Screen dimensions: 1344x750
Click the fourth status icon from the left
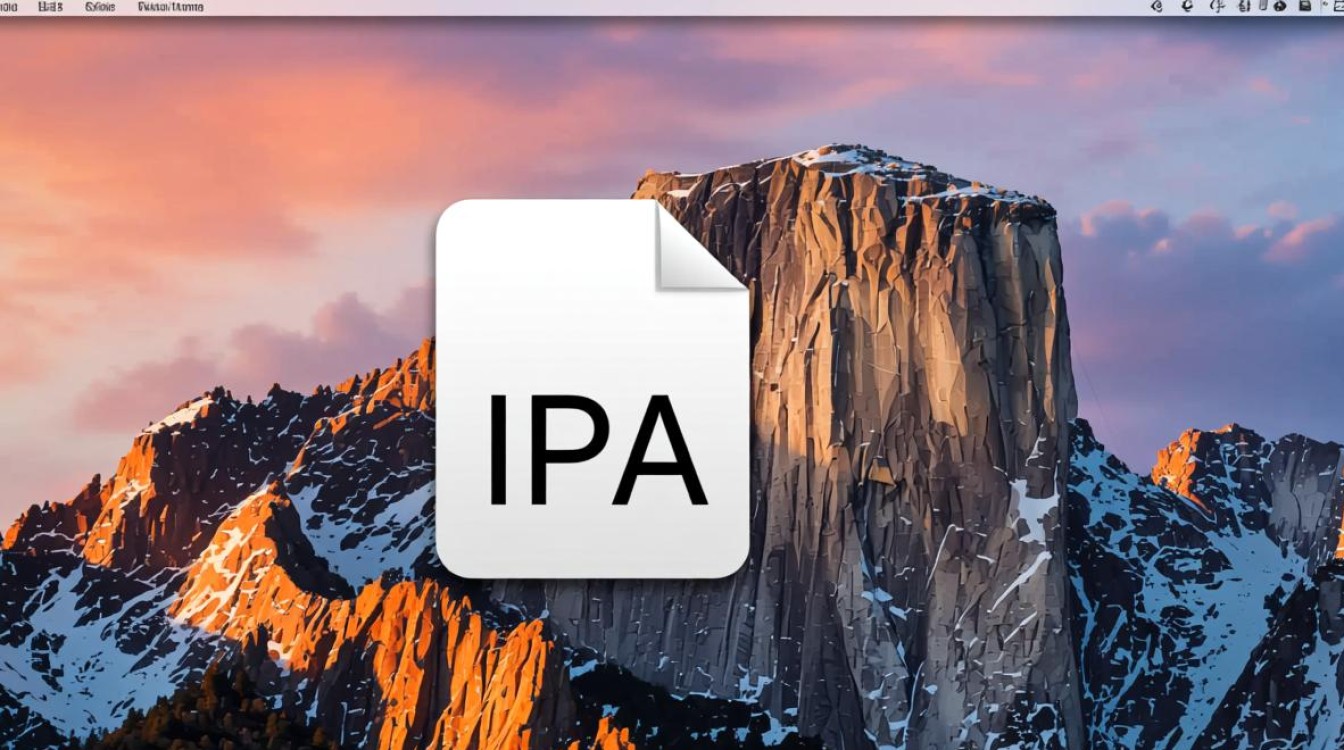1244,6
